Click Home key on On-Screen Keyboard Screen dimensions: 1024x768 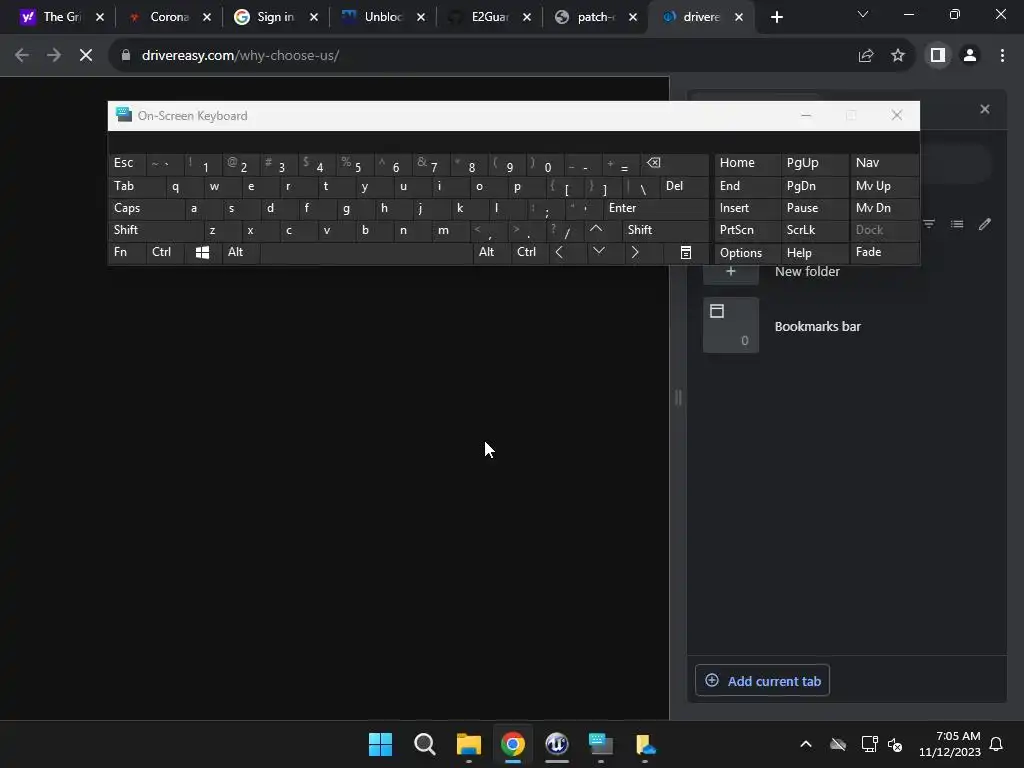pos(746,163)
